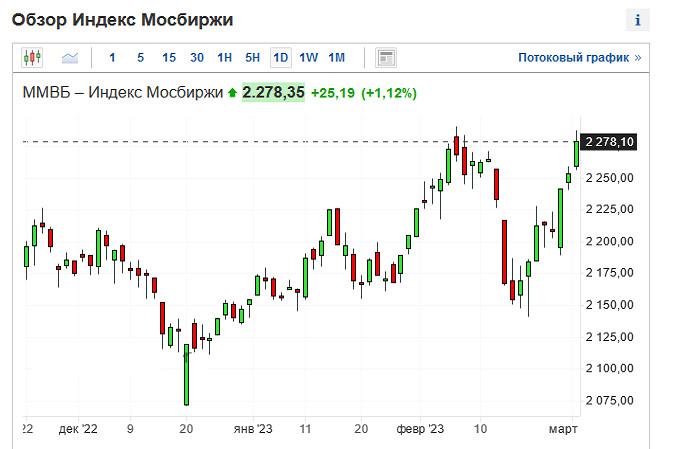Click the lowest candle near date 20
675x449 pixels.
pos(186,375)
